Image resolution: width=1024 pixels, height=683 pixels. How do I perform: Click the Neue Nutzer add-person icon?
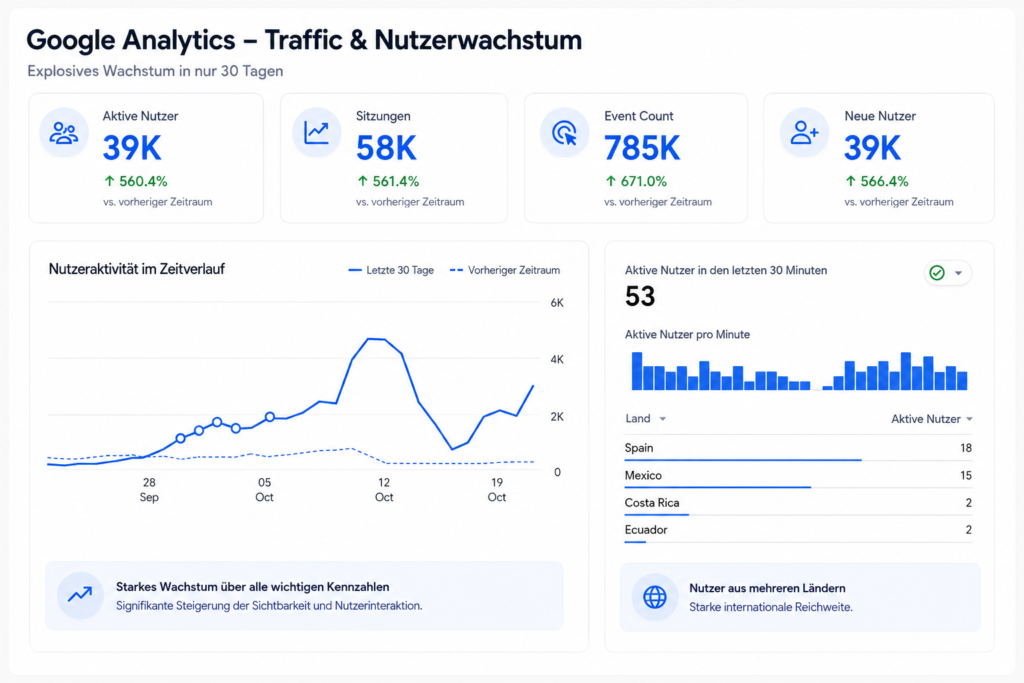[804, 133]
